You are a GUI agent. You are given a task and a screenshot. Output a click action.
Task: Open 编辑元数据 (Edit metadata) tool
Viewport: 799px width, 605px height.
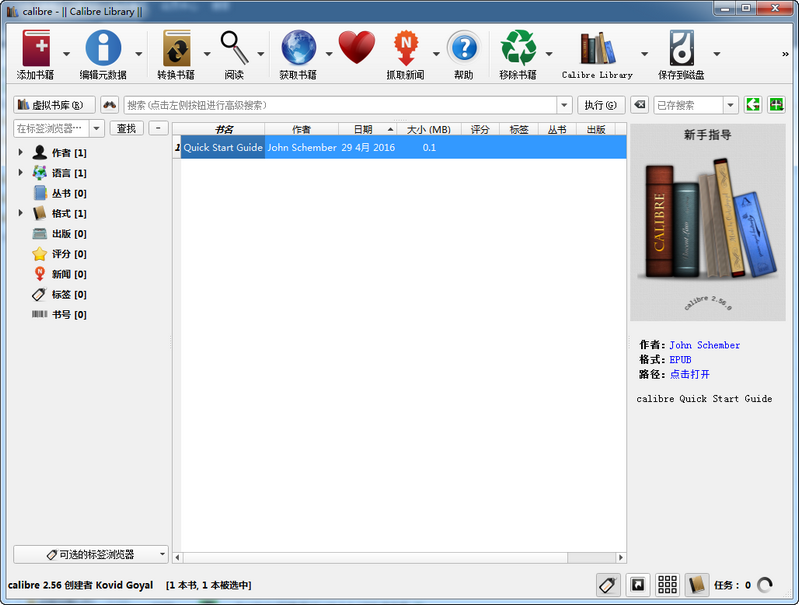coord(103,50)
